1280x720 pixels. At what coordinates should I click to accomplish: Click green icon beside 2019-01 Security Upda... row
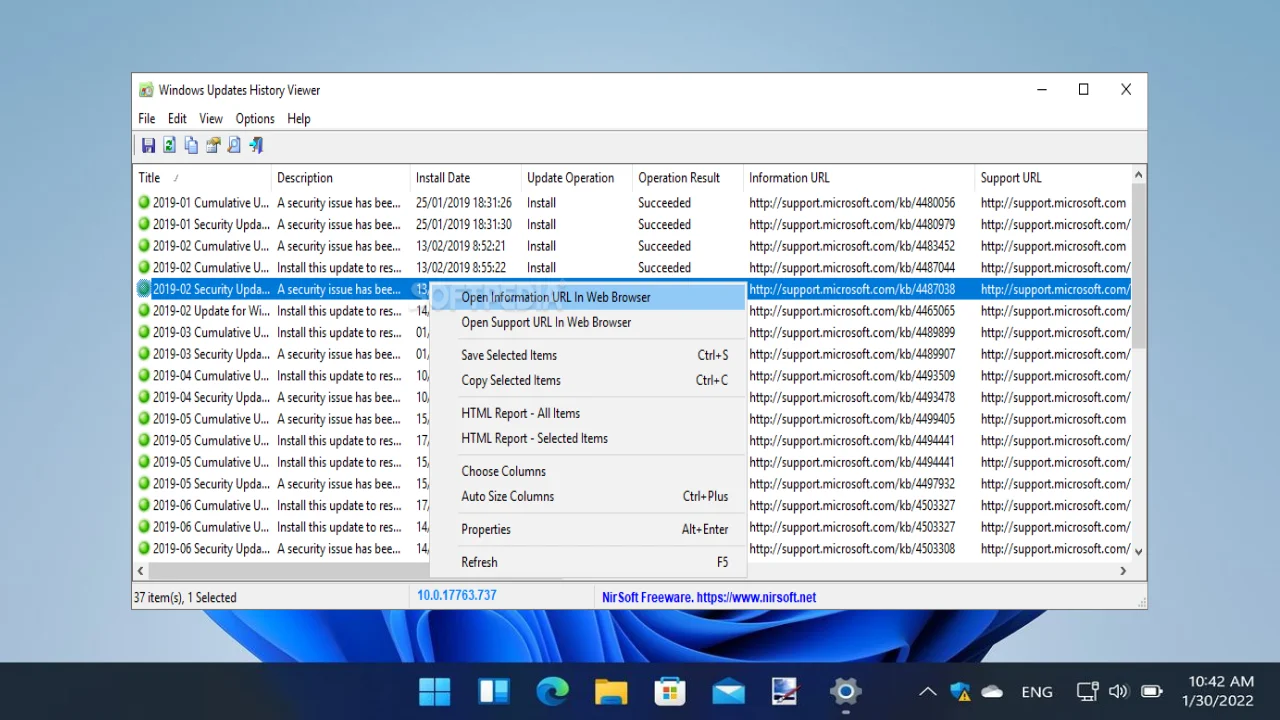(144, 224)
